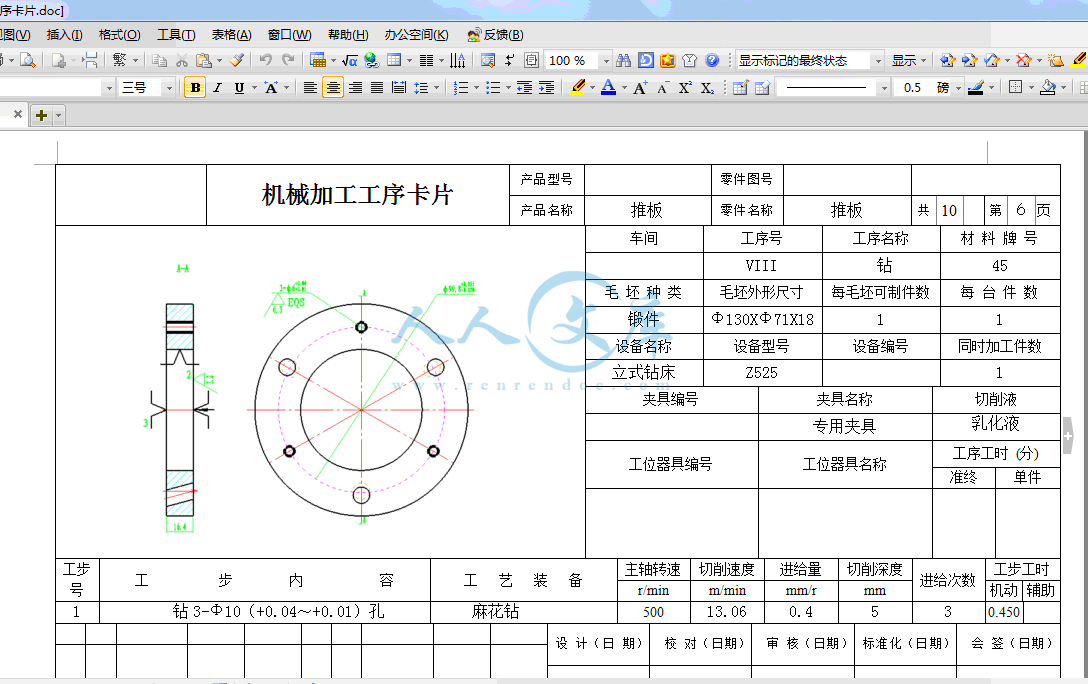
Task: Open the skin (shirt) icon
Action: 690,60
